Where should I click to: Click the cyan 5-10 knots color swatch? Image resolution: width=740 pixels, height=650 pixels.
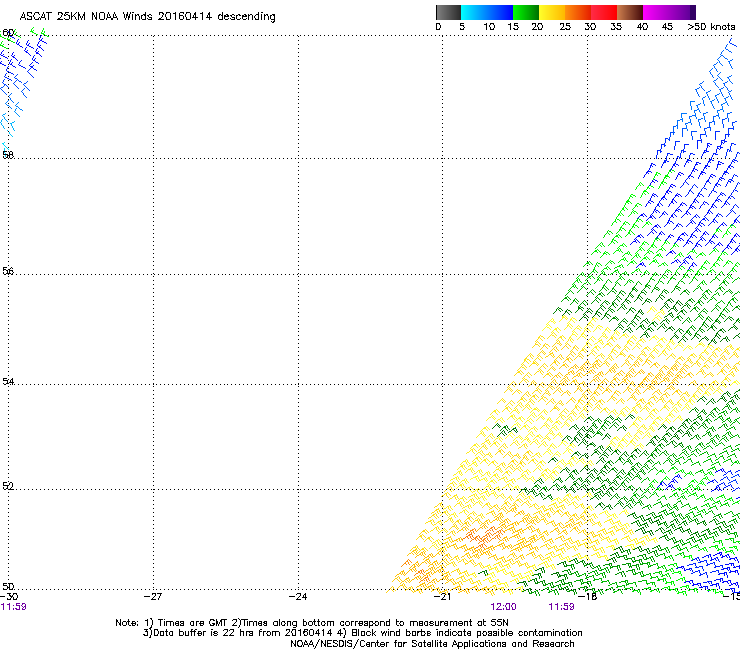(473, 12)
